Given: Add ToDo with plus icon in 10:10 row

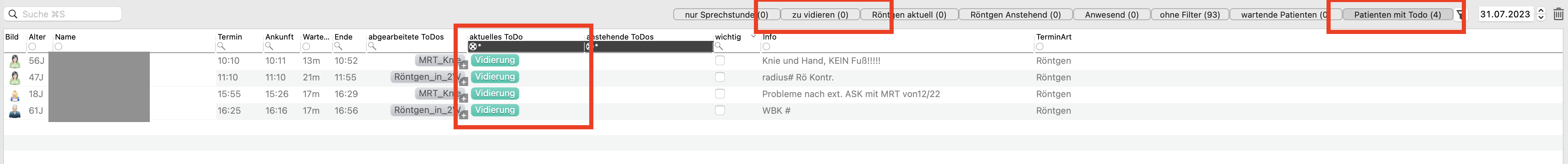Looking at the screenshot, I should (463, 65).
